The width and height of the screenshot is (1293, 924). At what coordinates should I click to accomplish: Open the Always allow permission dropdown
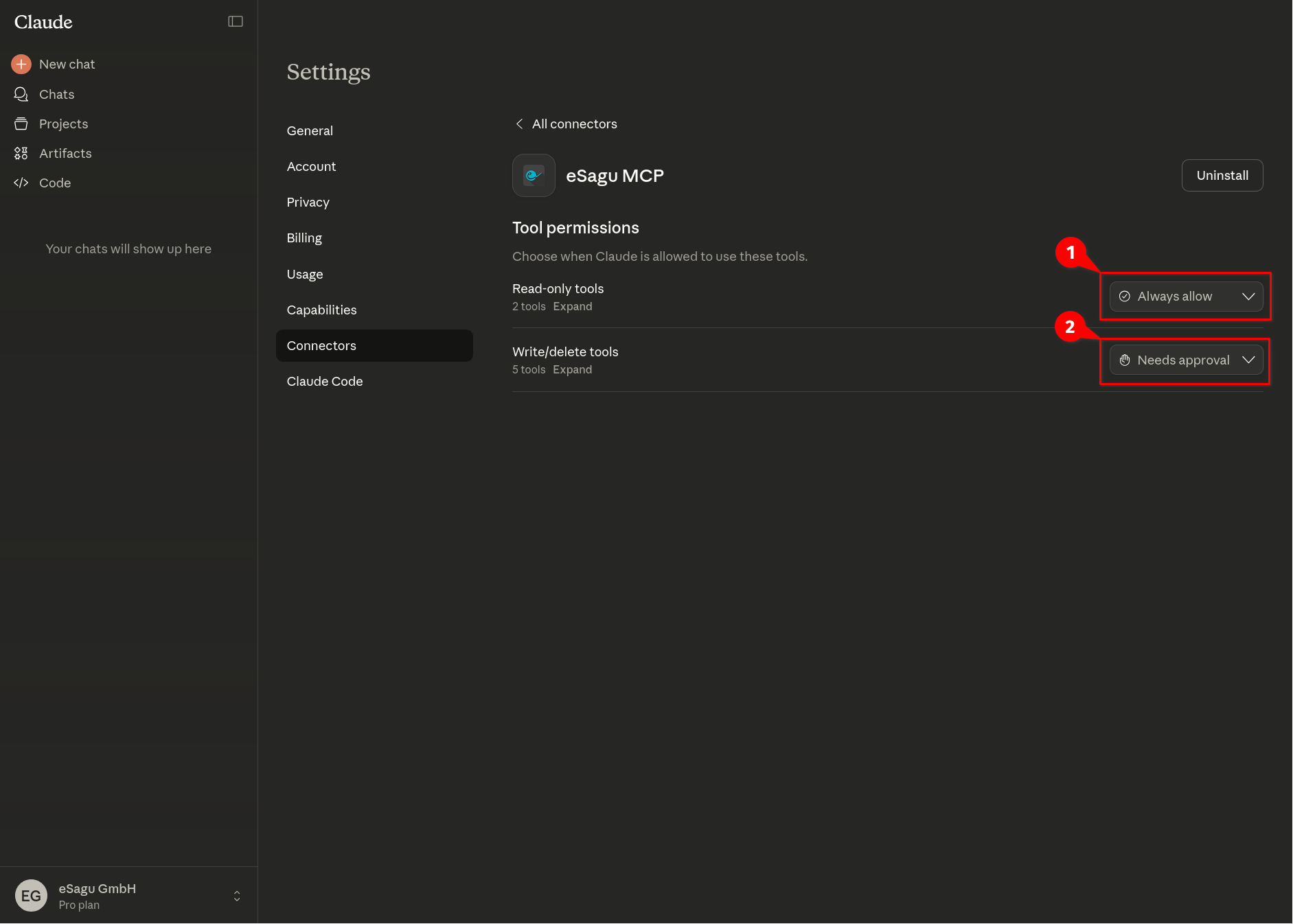1186,297
